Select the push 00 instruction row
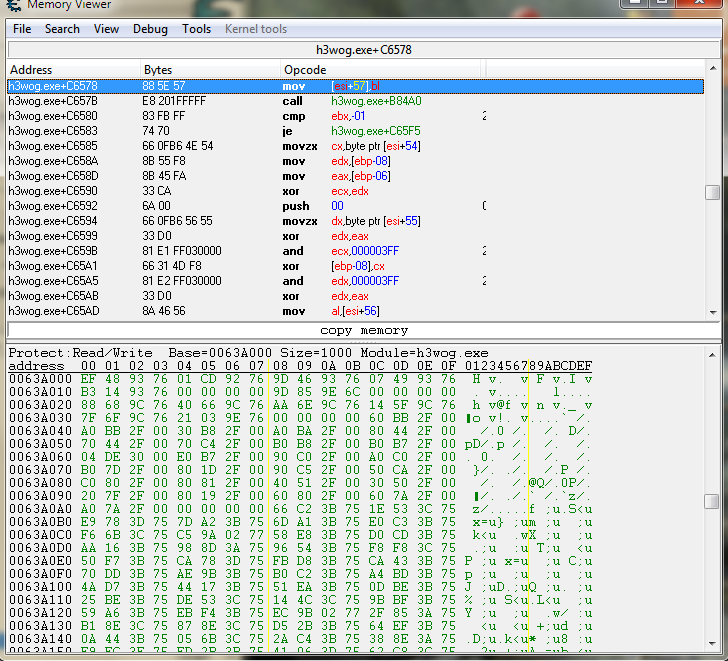Screen dimensions: 728x661 point(250,206)
